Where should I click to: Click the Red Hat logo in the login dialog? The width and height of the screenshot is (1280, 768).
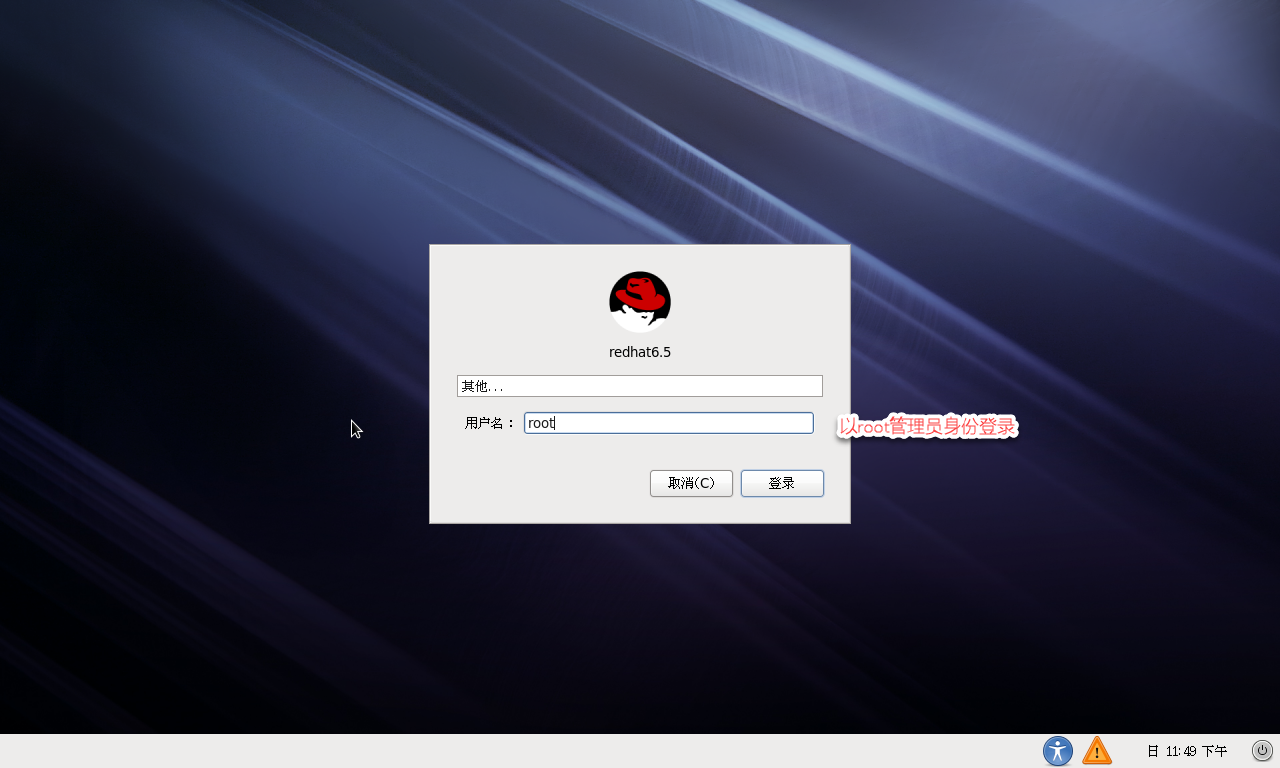click(x=640, y=301)
